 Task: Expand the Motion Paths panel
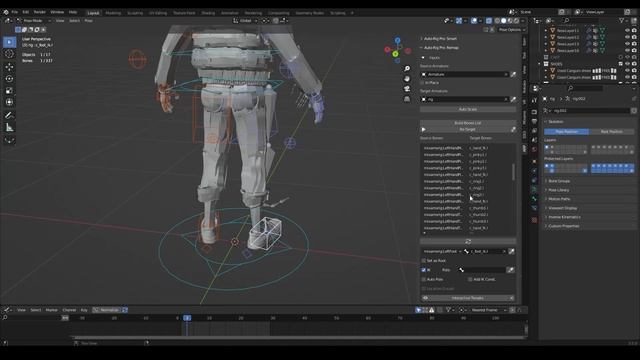tap(559, 199)
